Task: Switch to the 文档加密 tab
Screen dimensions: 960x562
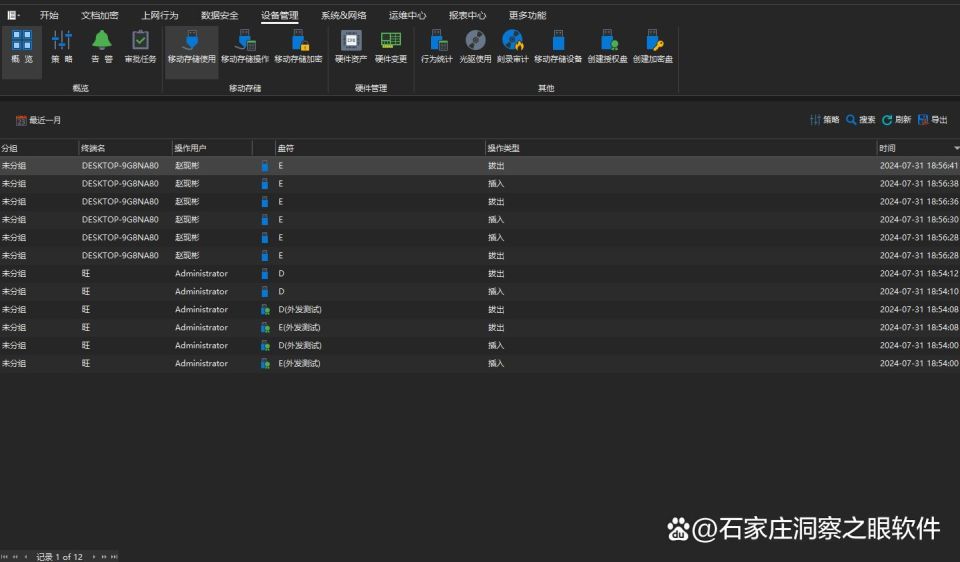Action: coord(100,15)
